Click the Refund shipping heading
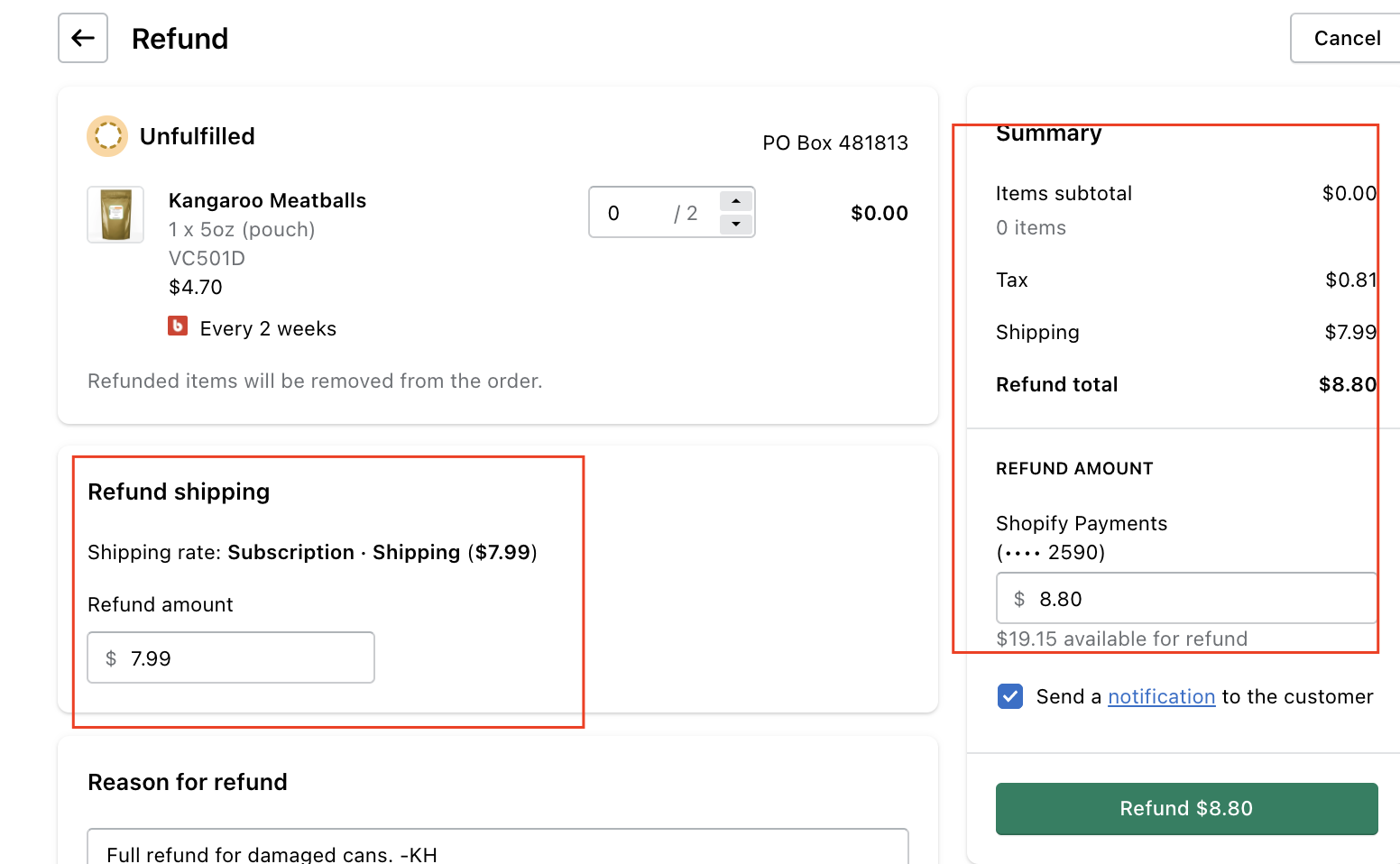 pyautogui.click(x=179, y=492)
